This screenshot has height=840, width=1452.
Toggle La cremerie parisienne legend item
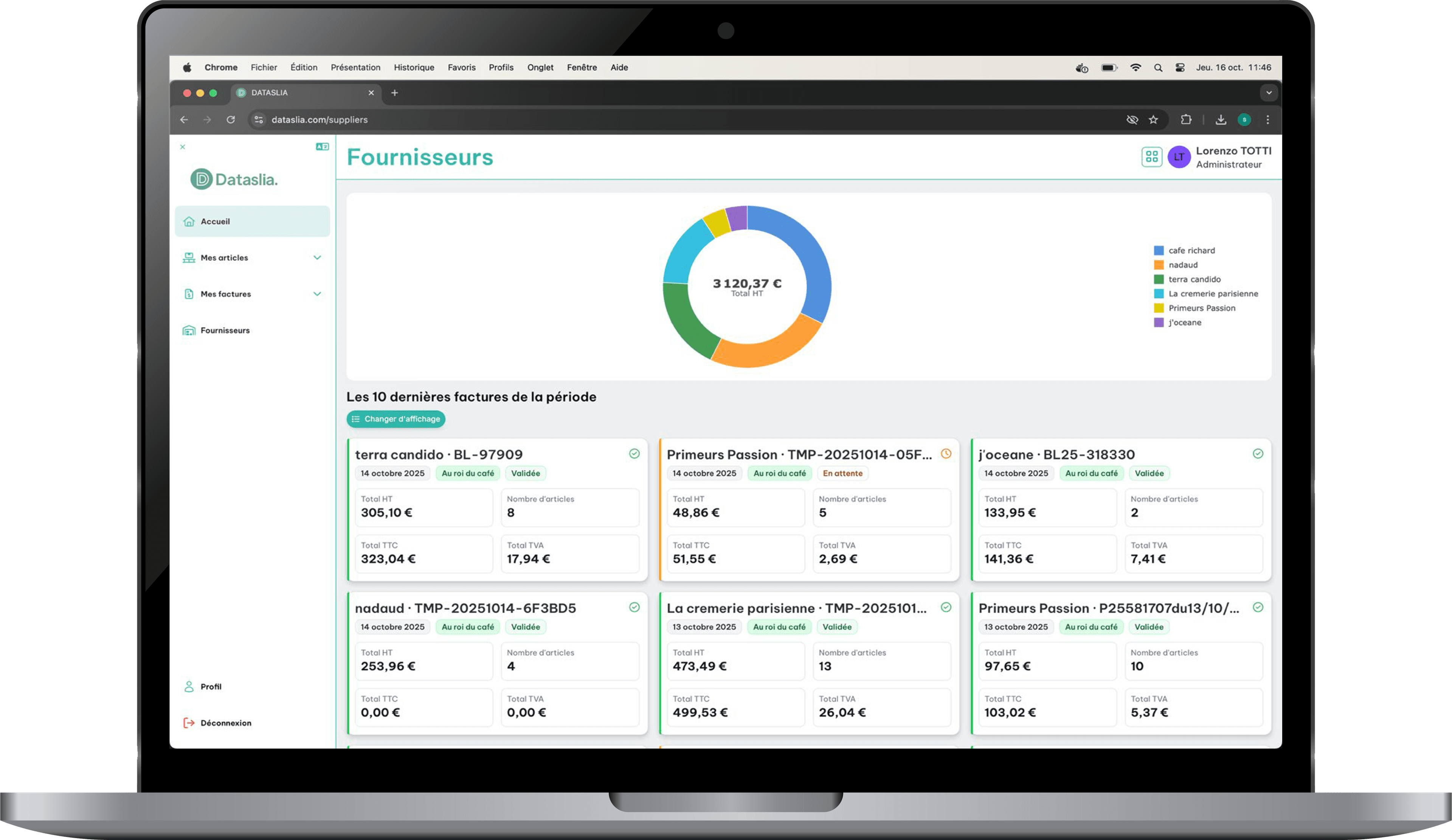point(1206,294)
